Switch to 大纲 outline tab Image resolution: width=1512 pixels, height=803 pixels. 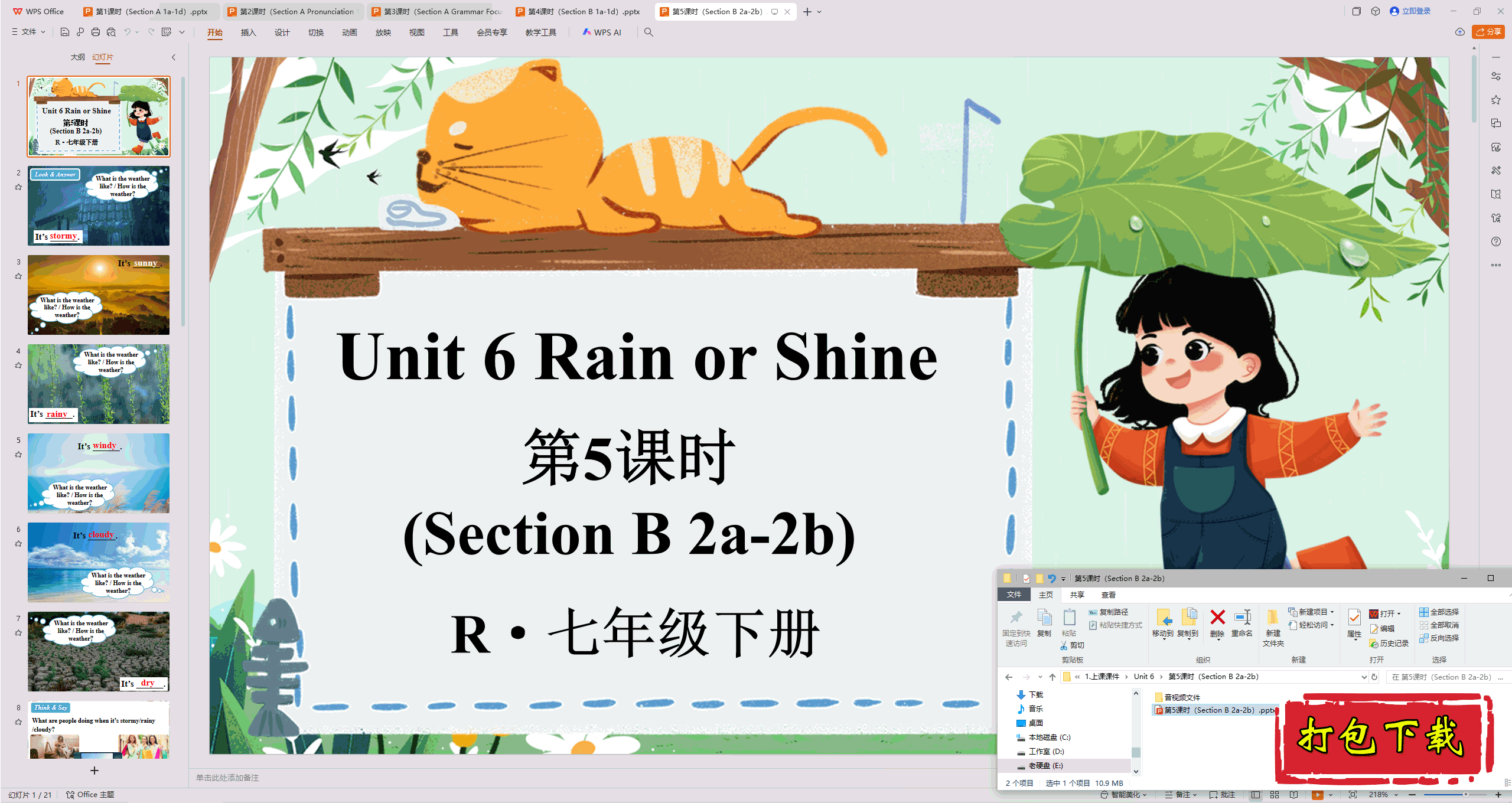pos(78,57)
